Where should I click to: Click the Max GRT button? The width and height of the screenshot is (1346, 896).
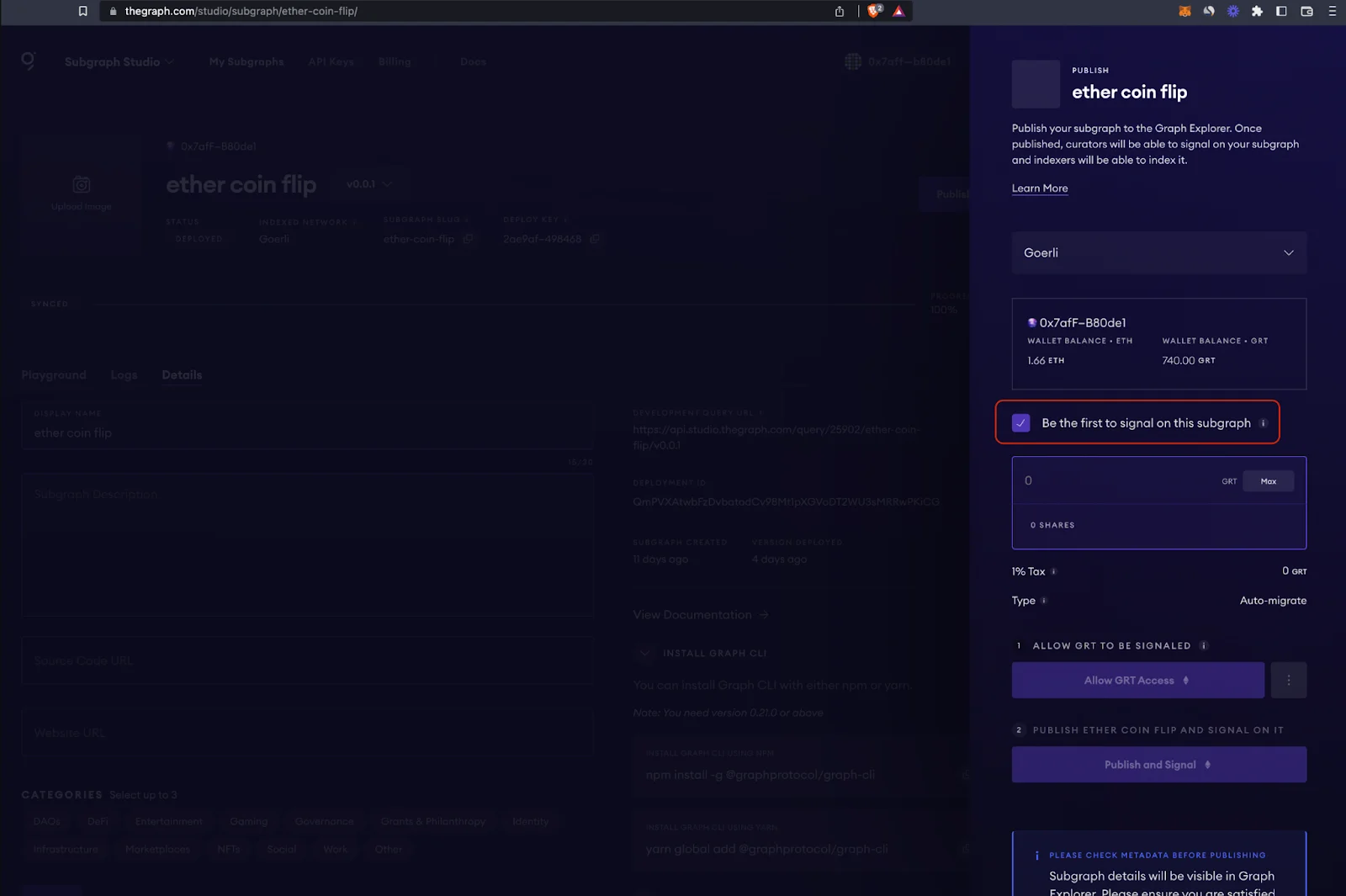[x=1268, y=481]
